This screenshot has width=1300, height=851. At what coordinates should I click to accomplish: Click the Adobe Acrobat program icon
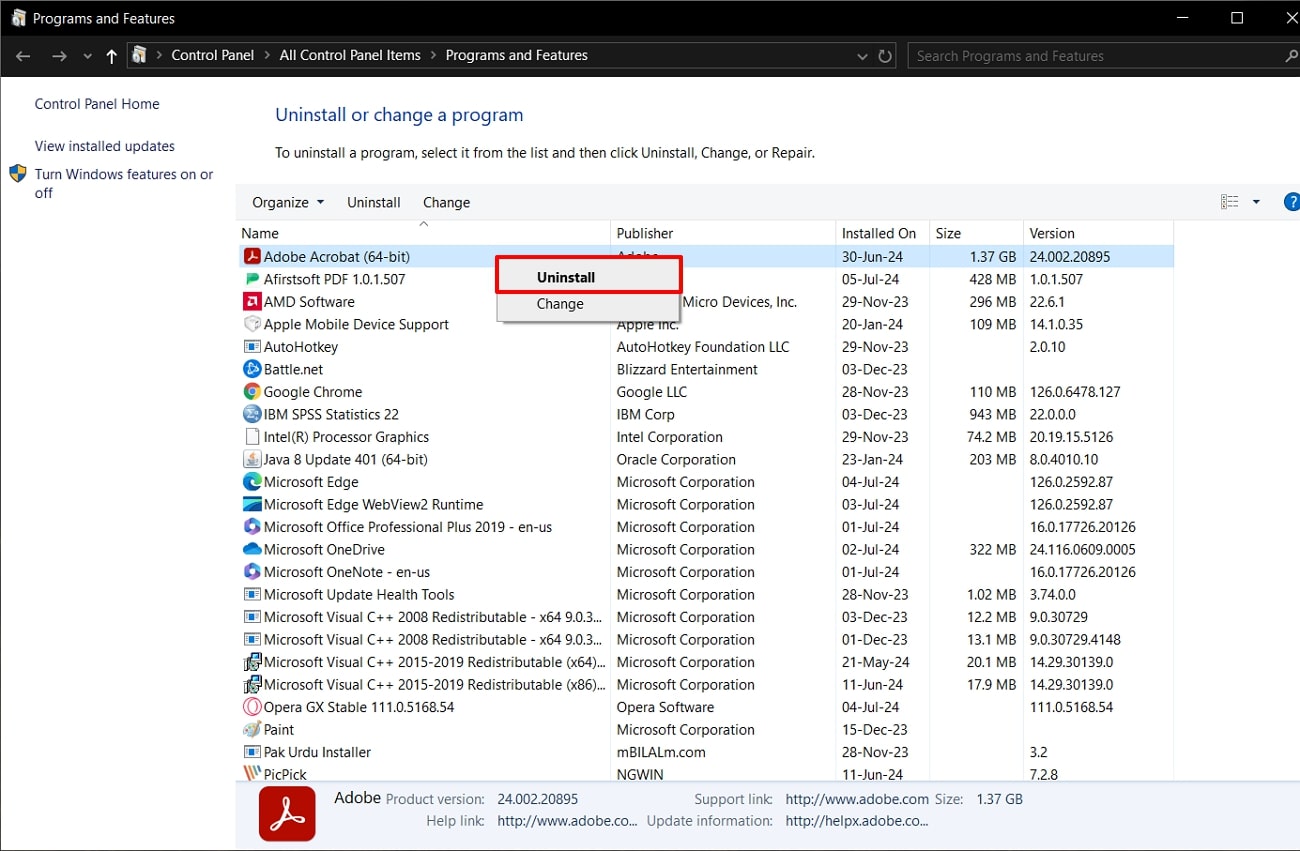252,257
